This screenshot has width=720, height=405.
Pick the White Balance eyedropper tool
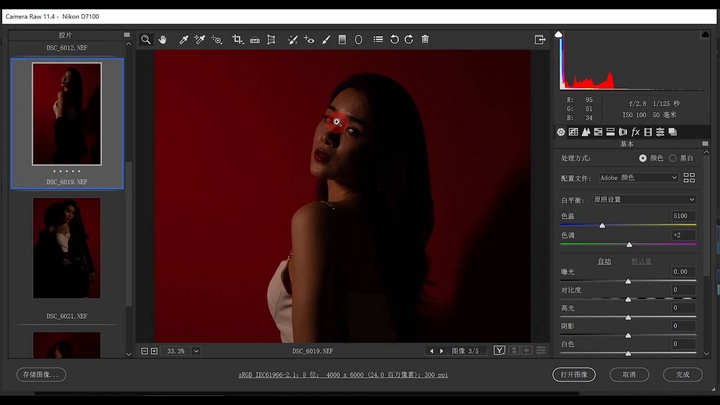point(183,39)
